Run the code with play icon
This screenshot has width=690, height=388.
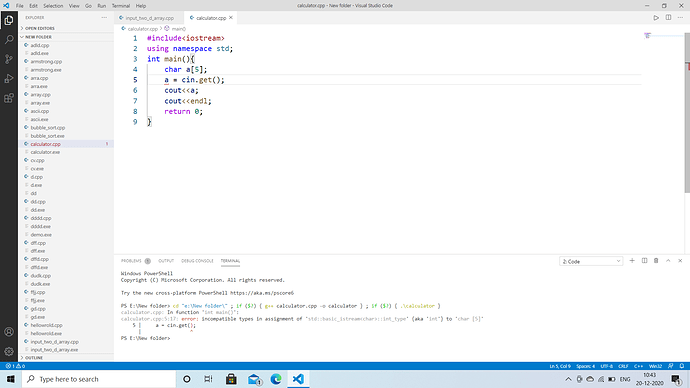(656, 18)
